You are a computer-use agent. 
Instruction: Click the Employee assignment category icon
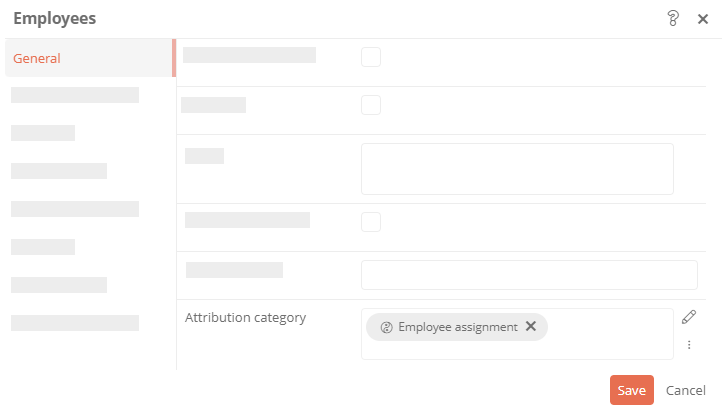click(386, 327)
